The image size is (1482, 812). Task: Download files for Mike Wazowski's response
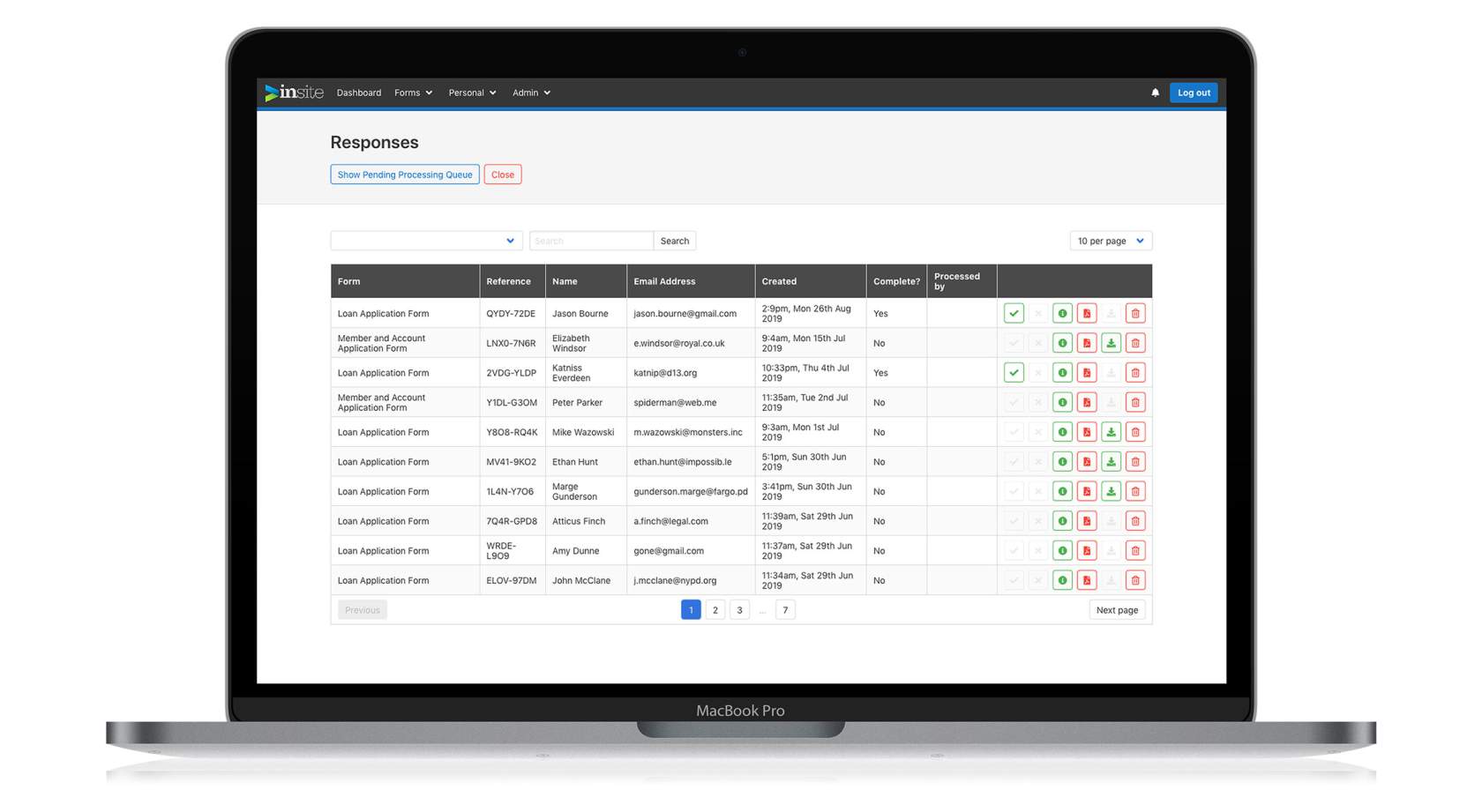coord(1111,432)
